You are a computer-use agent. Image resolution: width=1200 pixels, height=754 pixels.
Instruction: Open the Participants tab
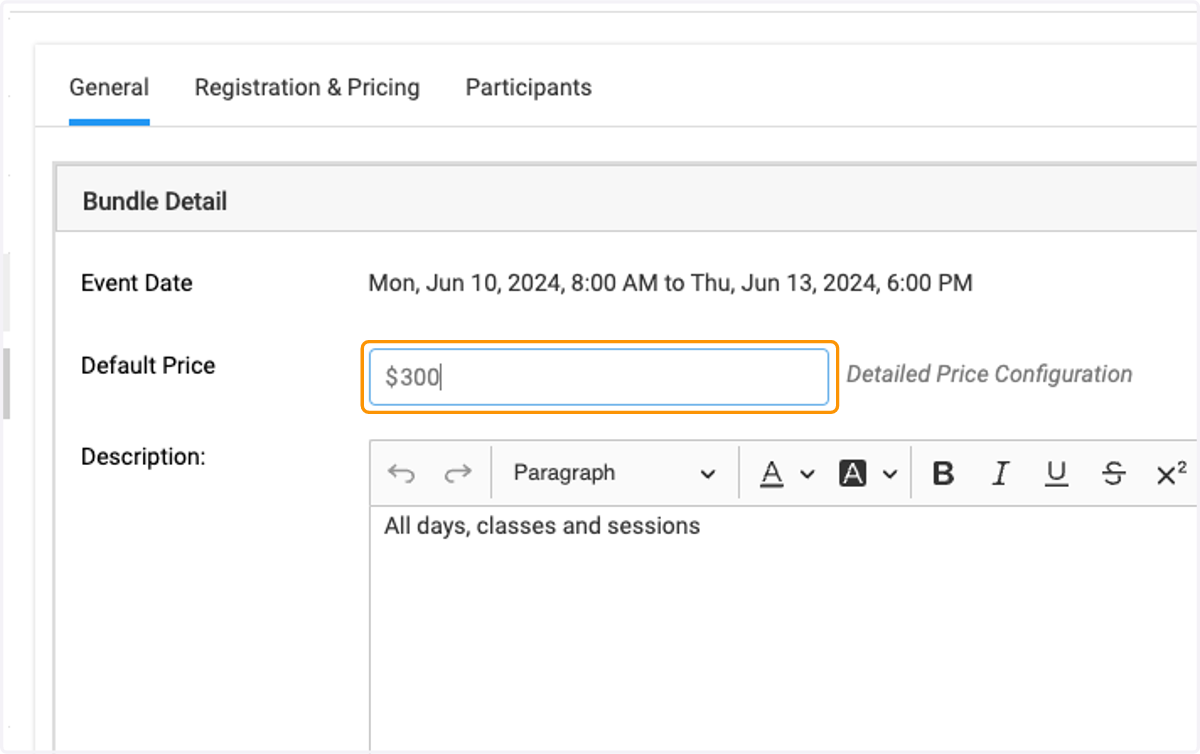point(528,87)
